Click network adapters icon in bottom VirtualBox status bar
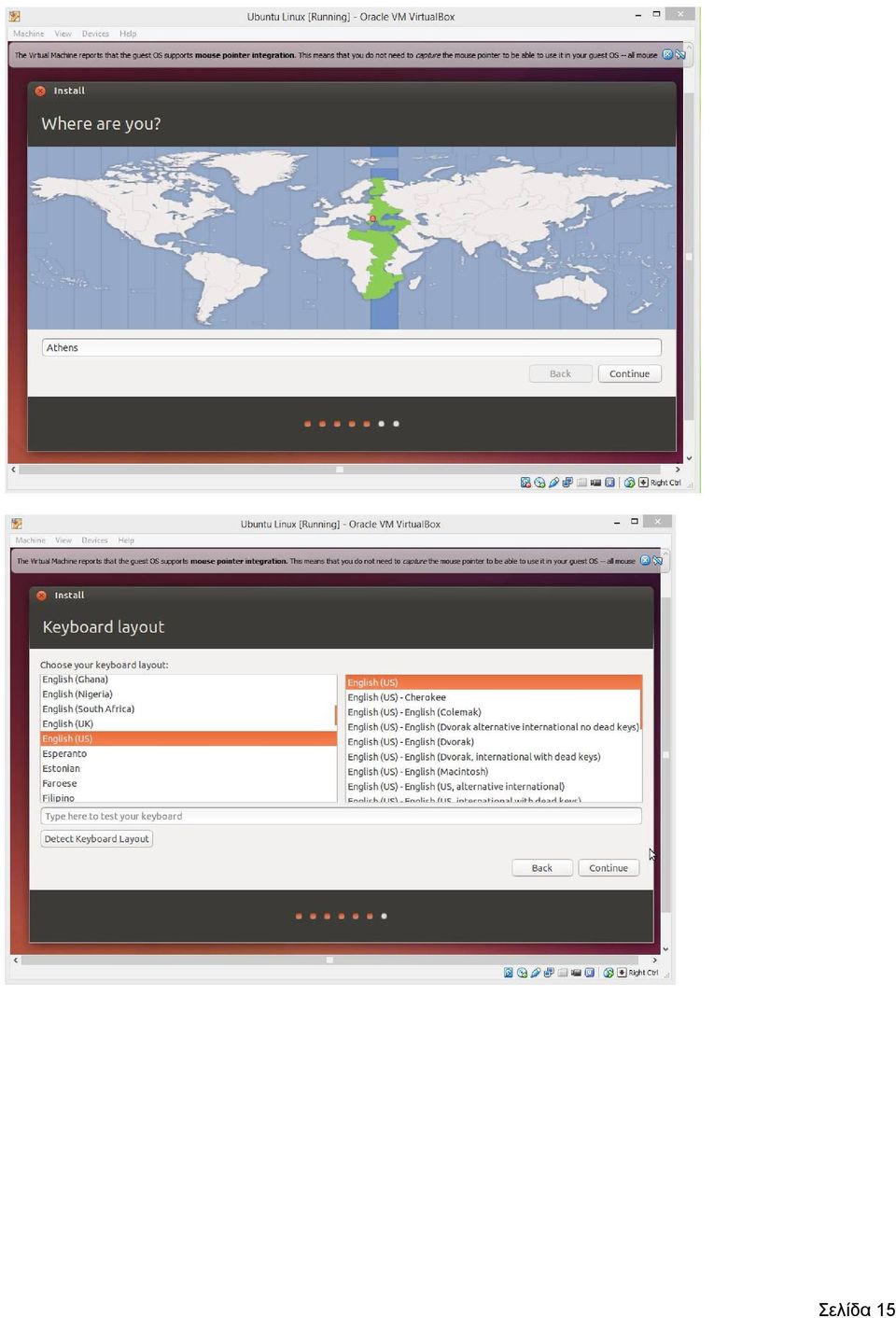This screenshot has width=896, height=1318. pos(549,973)
